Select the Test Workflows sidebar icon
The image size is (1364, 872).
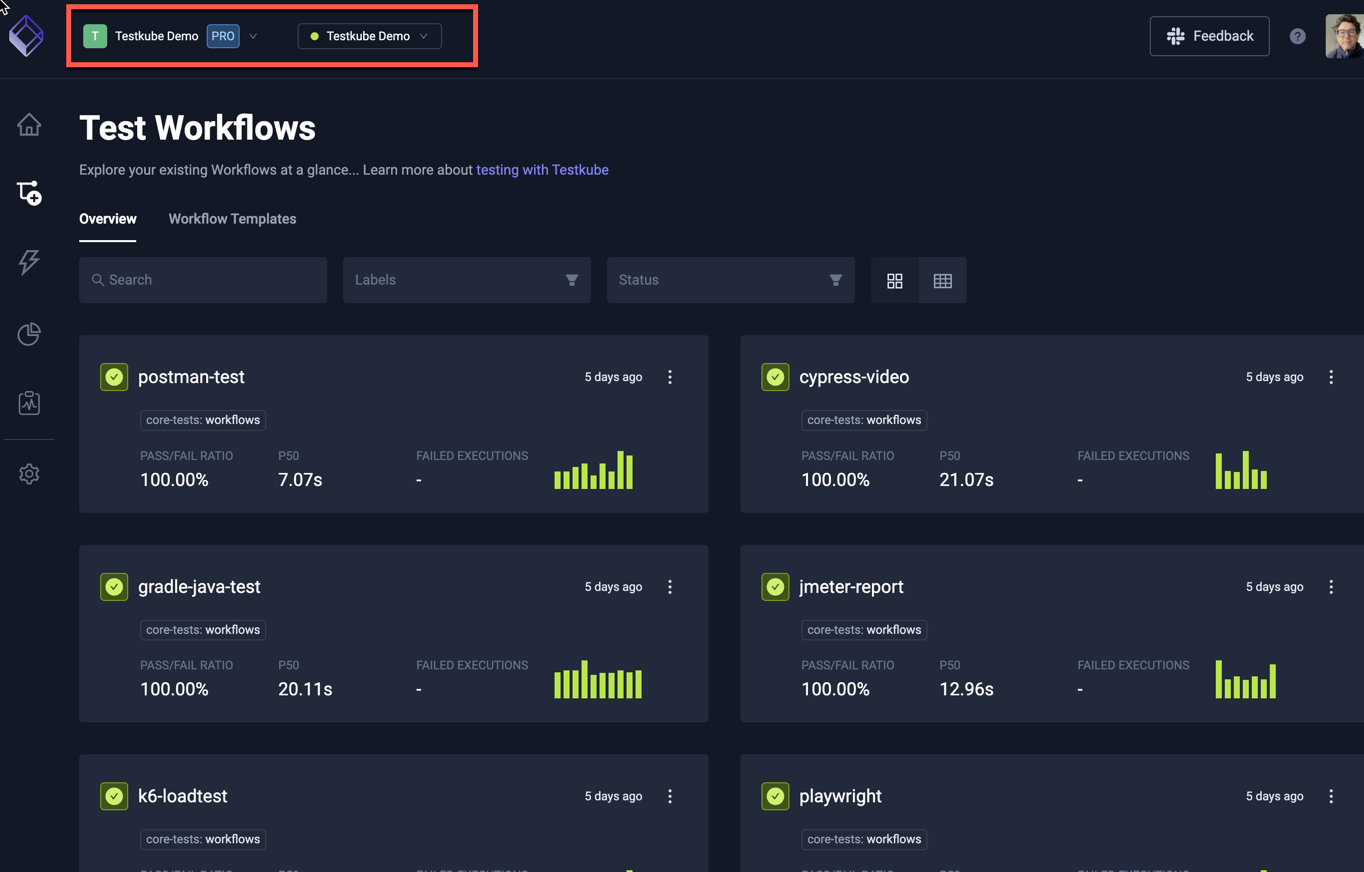pos(29,193)
